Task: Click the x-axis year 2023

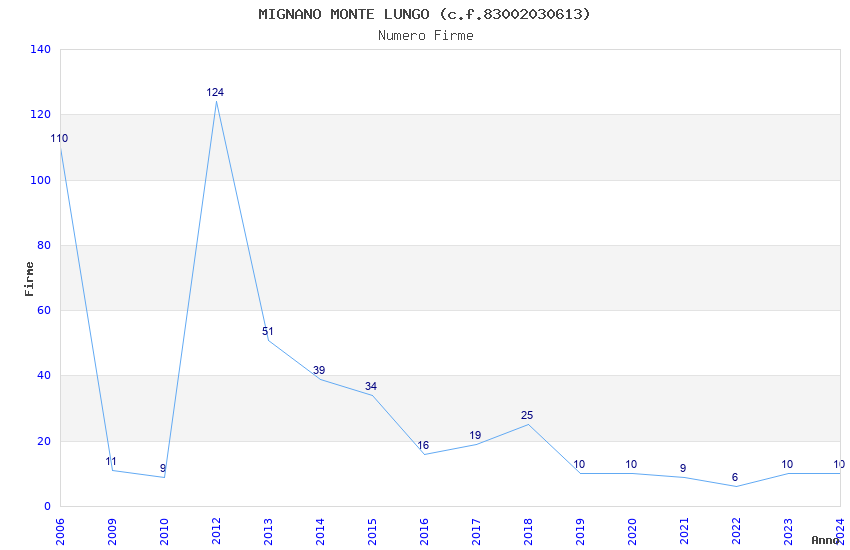Action: [x=788, y=531]
